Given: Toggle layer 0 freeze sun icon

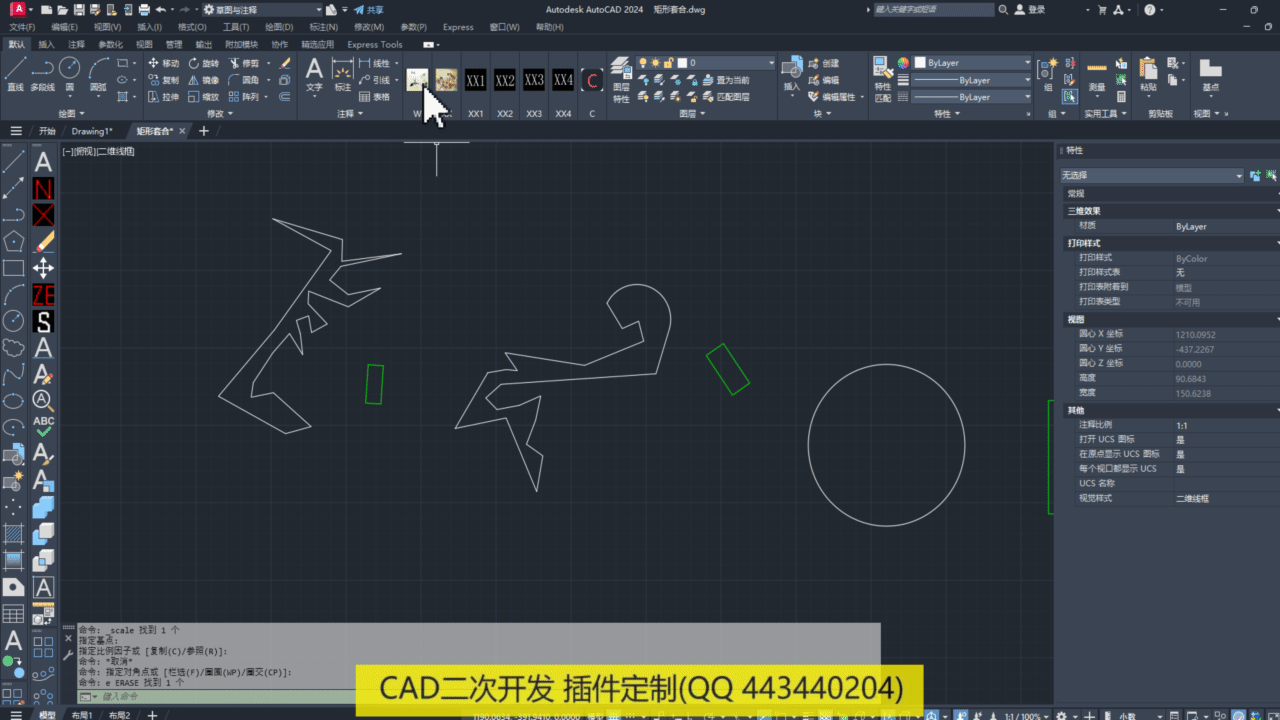Looking at the screenshot, I should [x=657, y=63].
